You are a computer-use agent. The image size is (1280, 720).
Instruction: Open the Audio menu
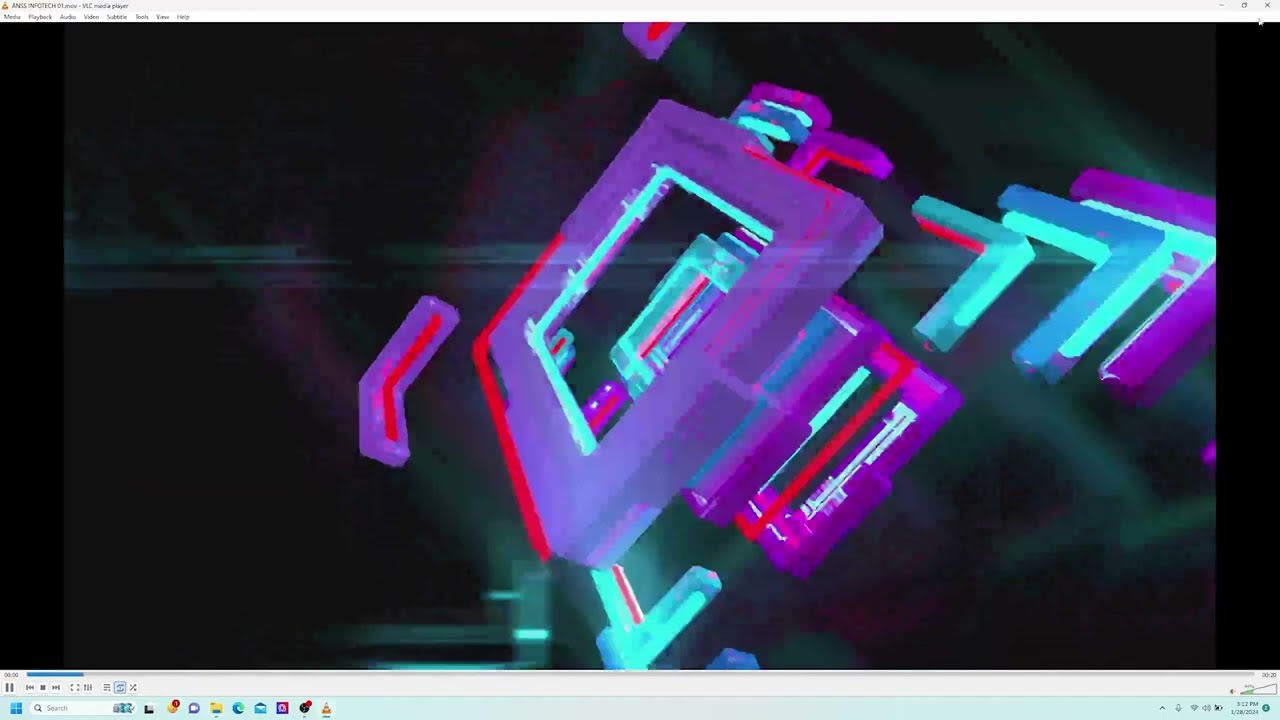point(68,17)
